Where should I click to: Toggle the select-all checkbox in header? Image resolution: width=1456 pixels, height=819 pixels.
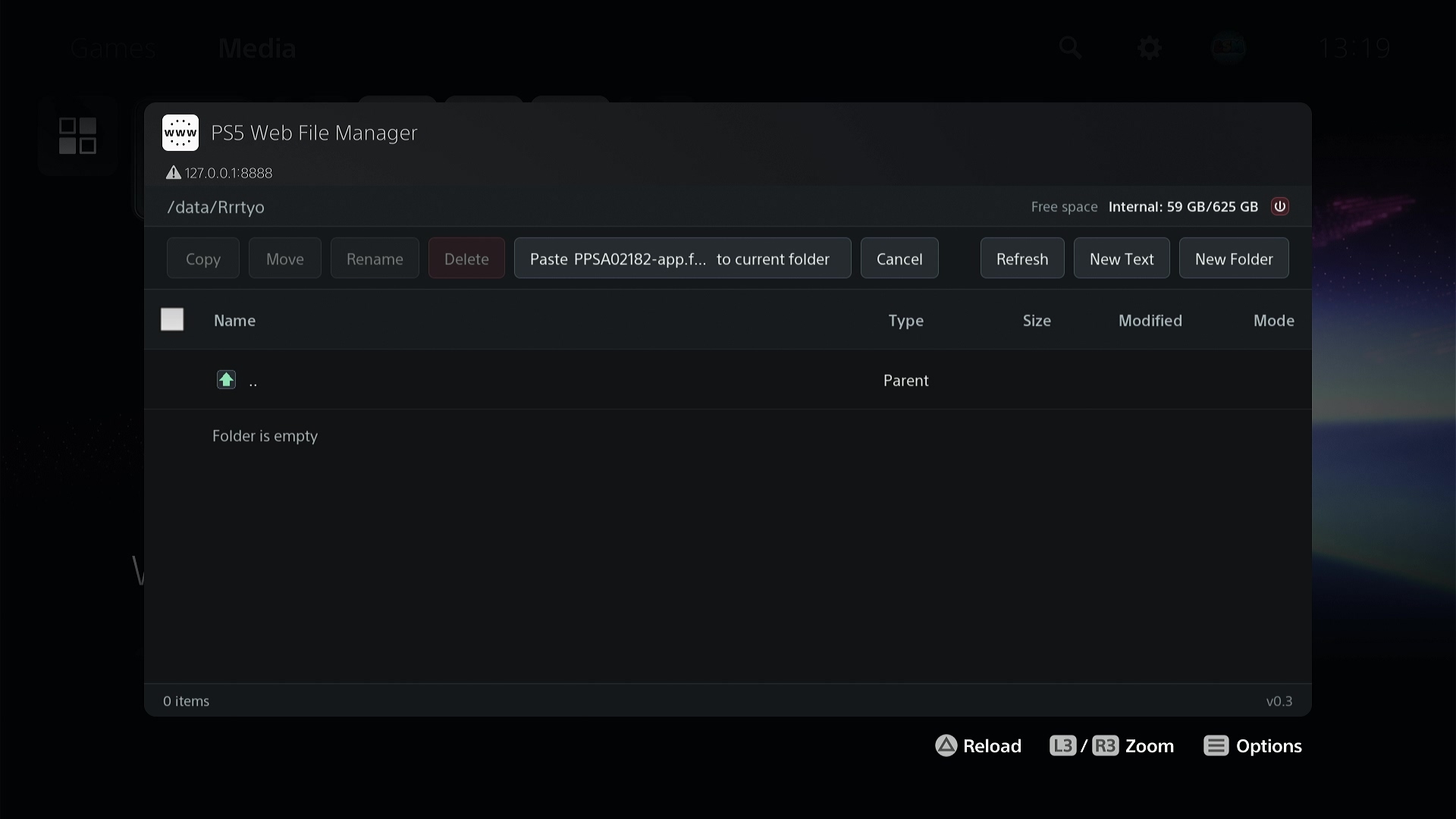tap(172, 319)
